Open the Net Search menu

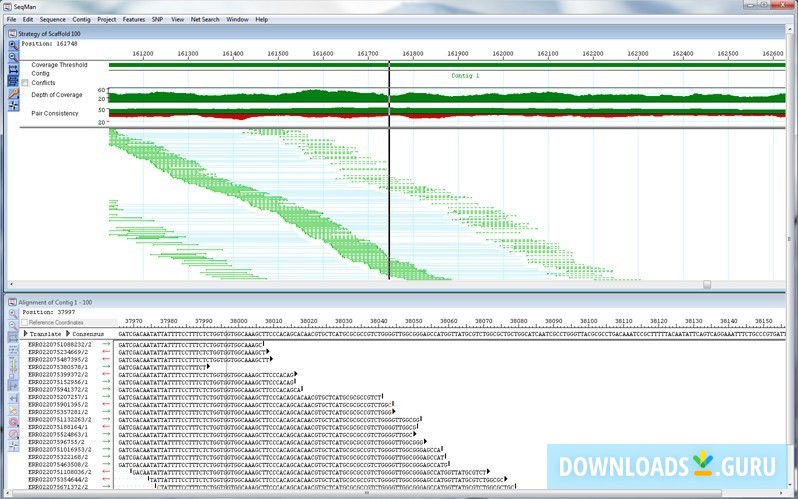pos(205,19)
